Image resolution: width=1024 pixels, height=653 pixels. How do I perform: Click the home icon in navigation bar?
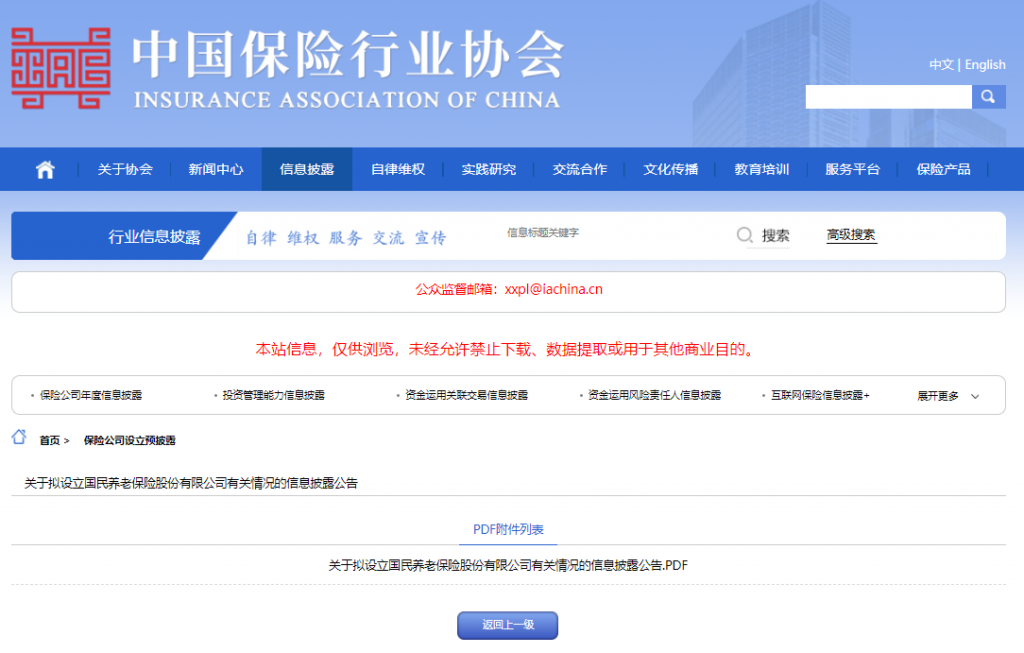45,170
